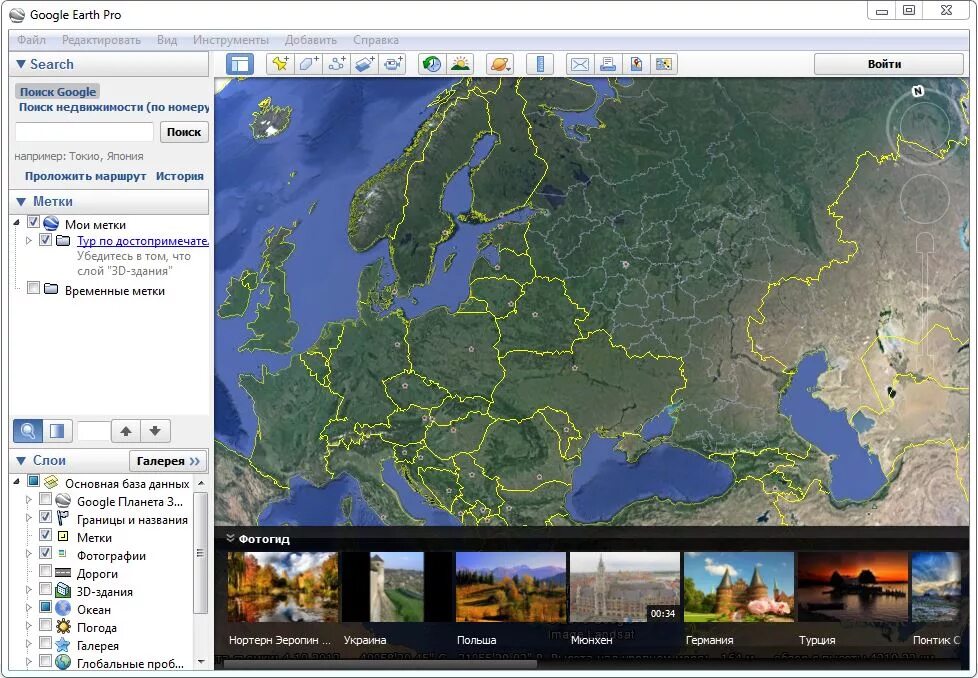This screenshot has width=978, height=678.
Task: Collapse the Search panel triangle
Action: coord(21,64)
